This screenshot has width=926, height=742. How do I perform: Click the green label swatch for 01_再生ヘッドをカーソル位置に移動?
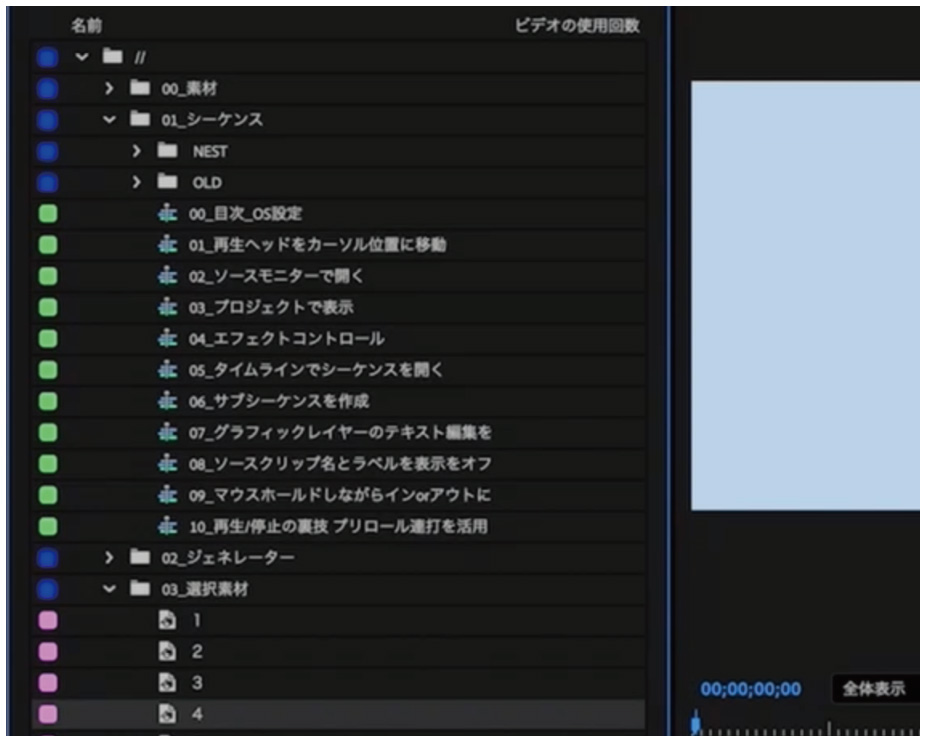pyautogui.click(x=46, y=245)
